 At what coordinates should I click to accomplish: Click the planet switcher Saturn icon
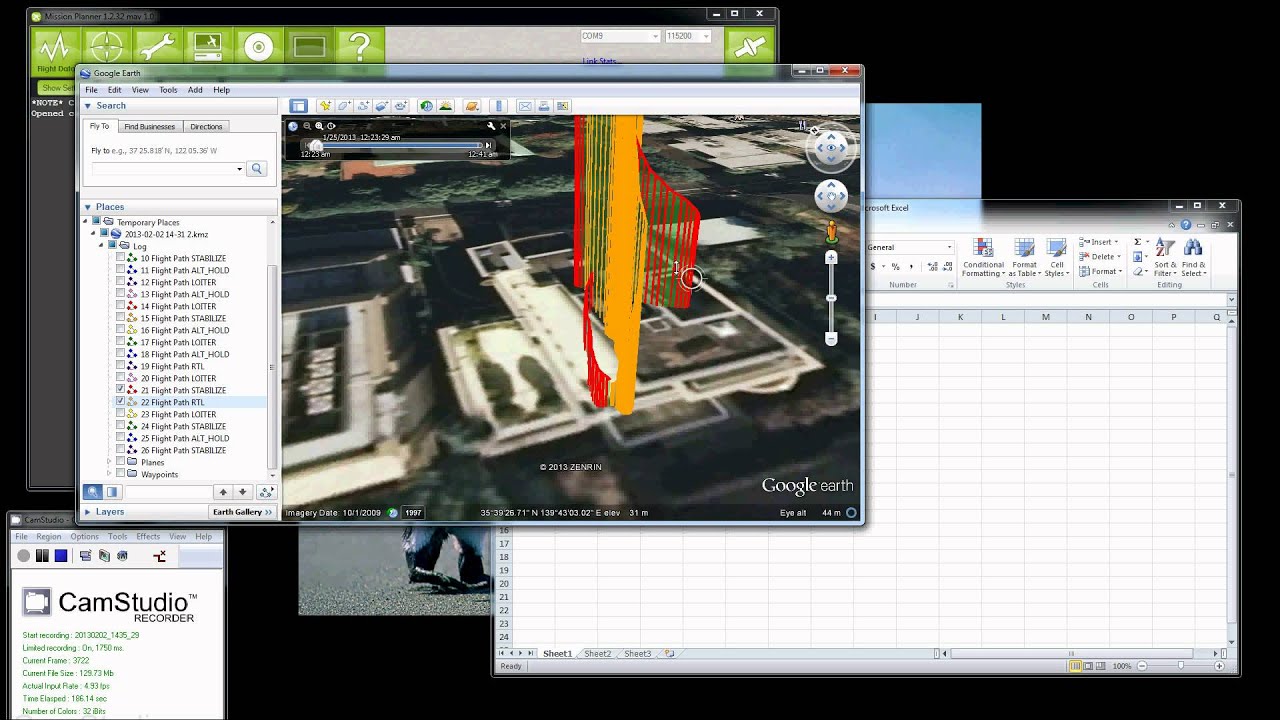[x=472, y=106]
